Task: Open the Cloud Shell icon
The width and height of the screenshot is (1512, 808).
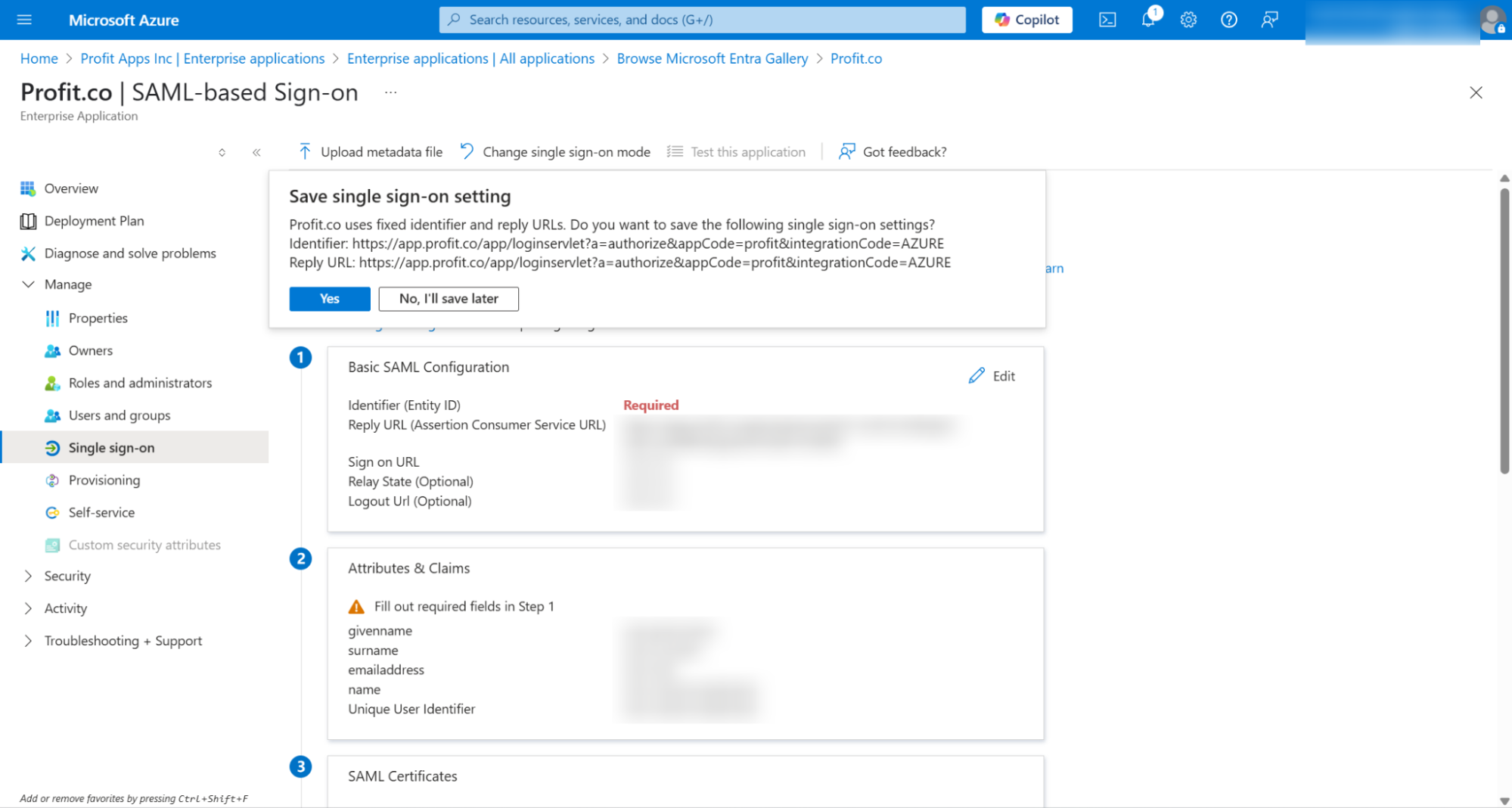Action: pos(1107,20)
